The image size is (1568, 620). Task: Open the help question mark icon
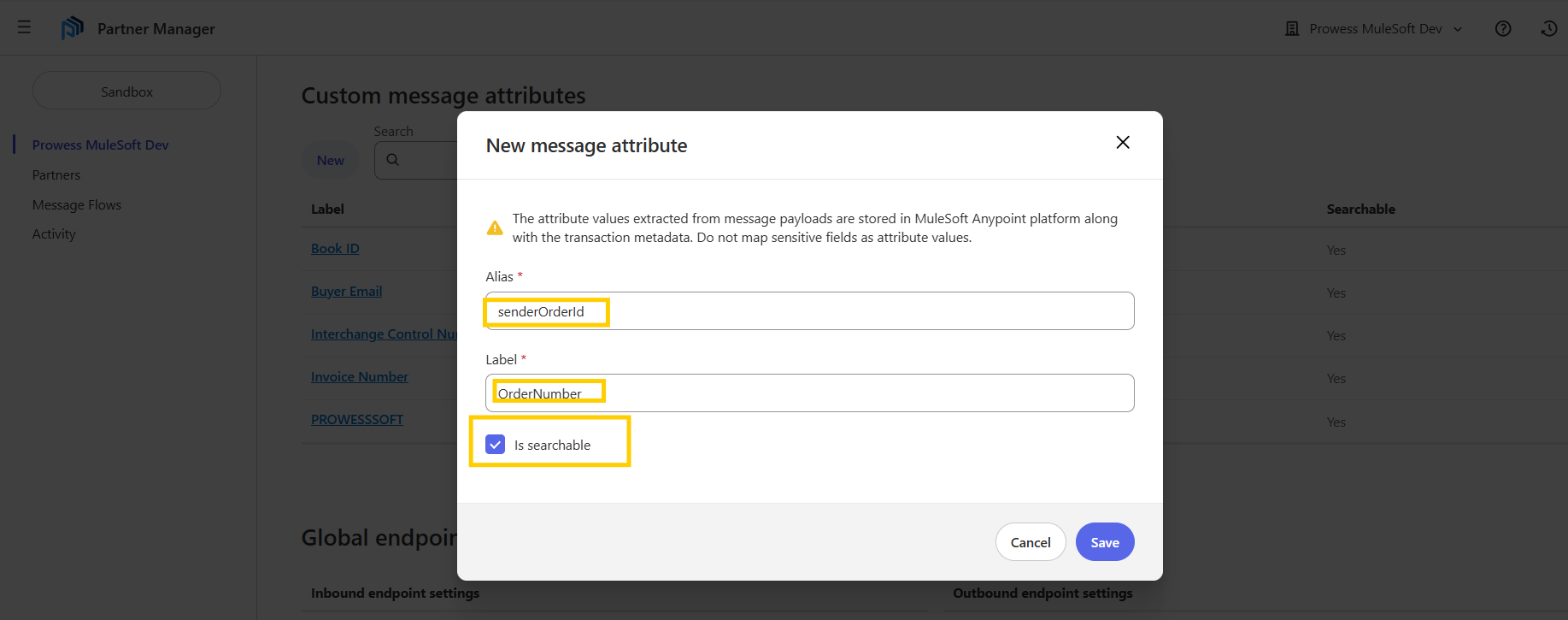pyautogui.click(x=1503, y=29)
